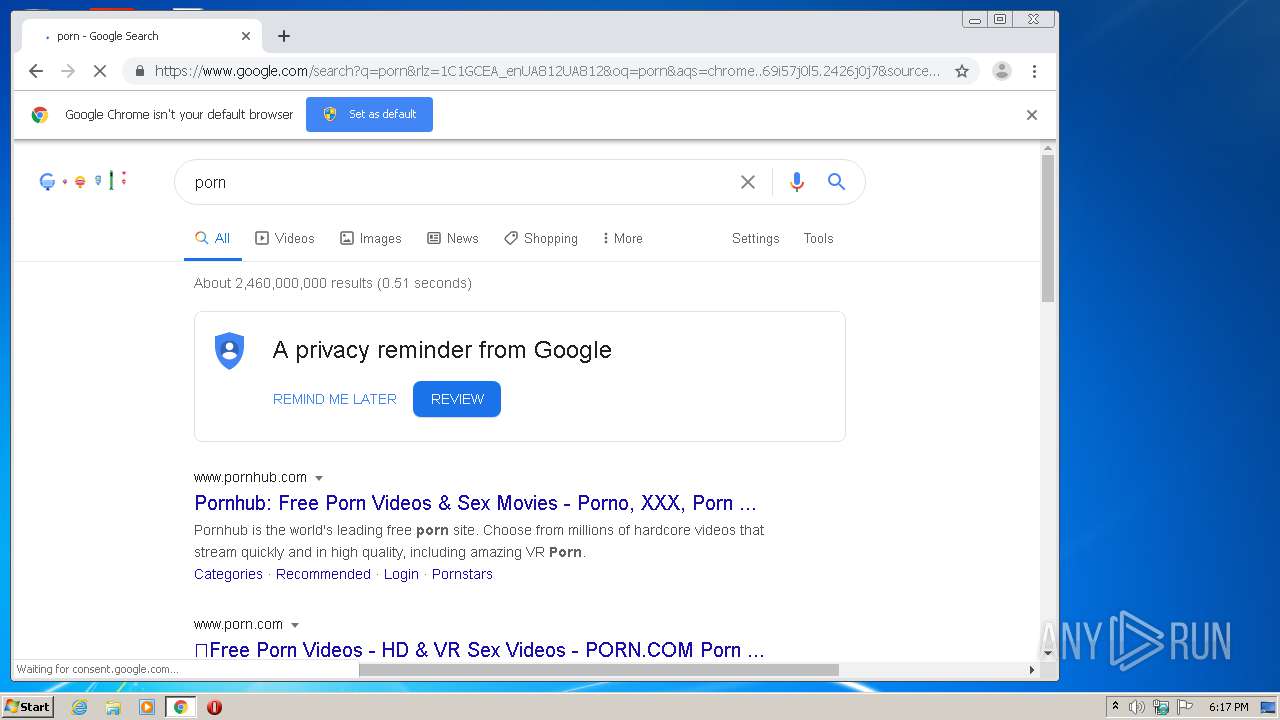
Task: Click results count text
Action: (x=333, y=283)
